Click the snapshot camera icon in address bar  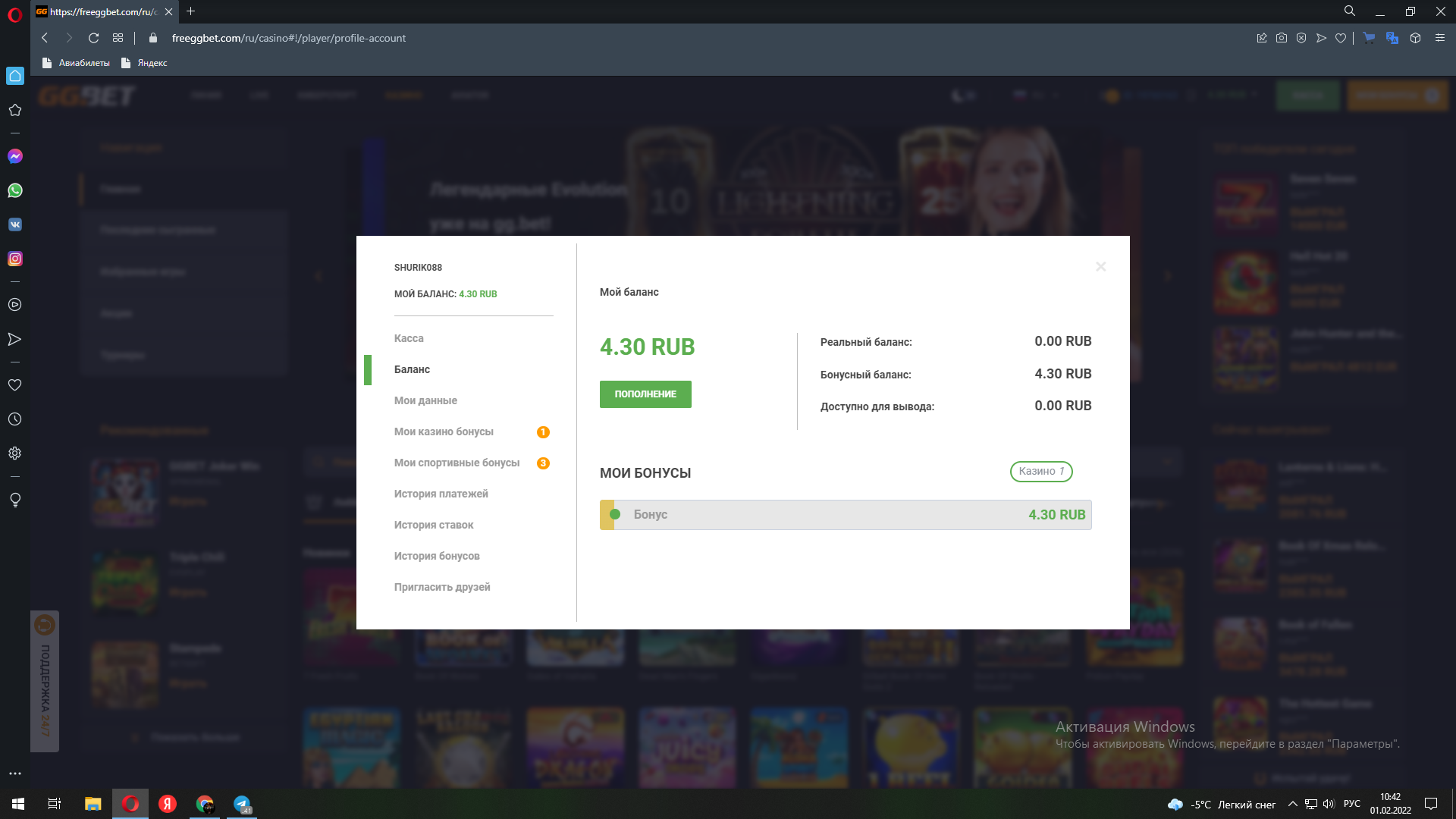coord(1282,38)
